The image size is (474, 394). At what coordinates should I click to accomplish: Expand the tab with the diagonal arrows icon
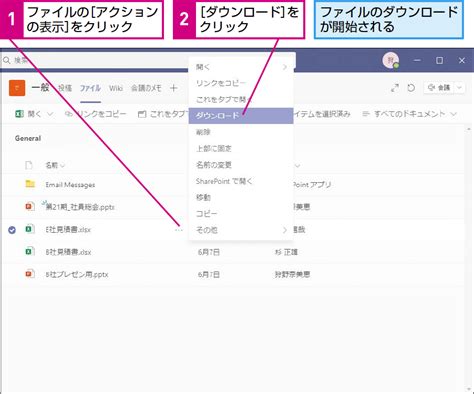coord(395,88)
